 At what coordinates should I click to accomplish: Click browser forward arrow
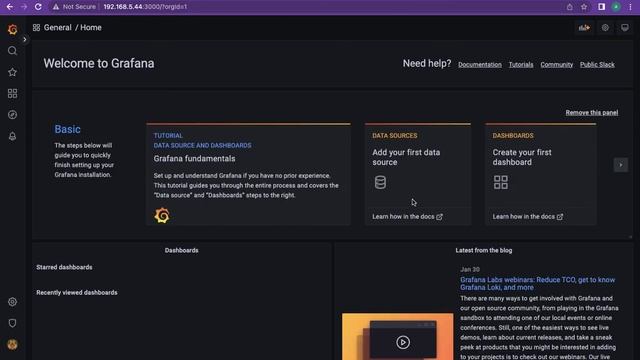point(24,7)
